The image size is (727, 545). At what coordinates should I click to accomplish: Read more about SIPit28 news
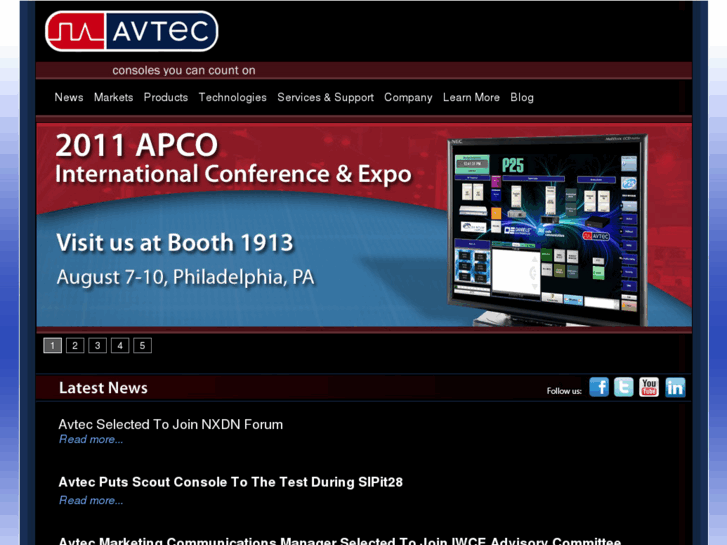[91, 500]
